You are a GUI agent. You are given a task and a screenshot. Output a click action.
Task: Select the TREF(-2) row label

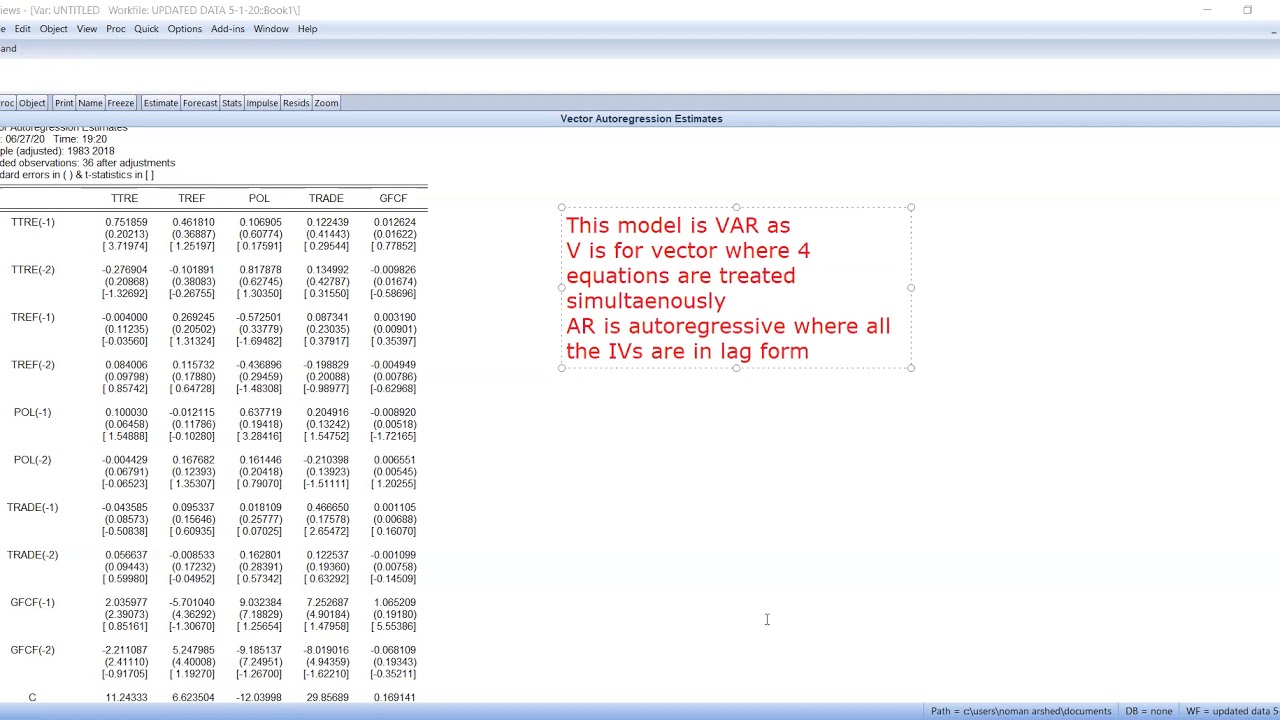(x=33, y=365)
